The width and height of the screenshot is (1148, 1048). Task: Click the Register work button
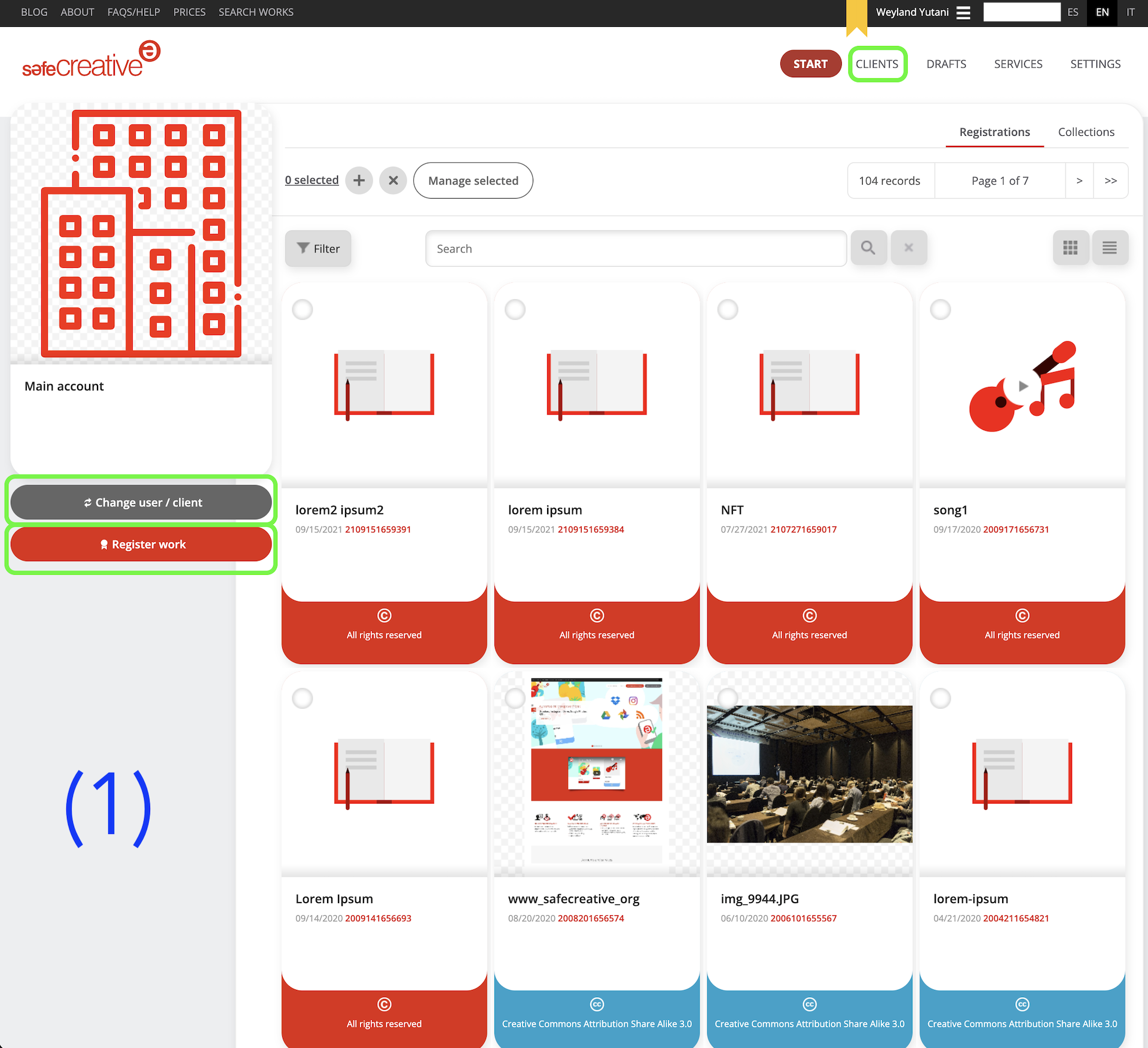(x=141, y=544)
